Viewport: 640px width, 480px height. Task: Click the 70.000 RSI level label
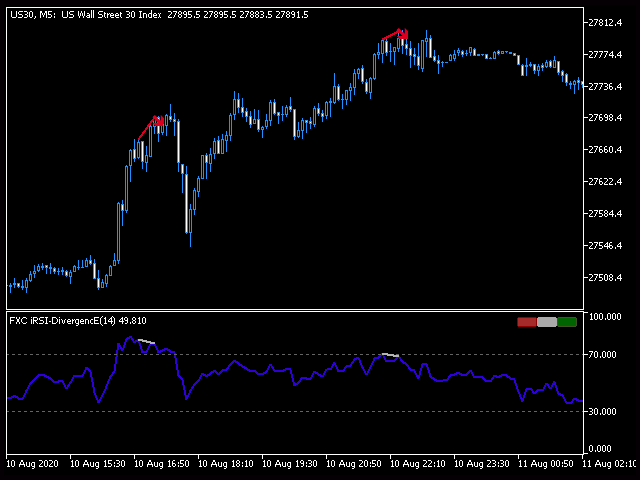[x=604, y=354]
